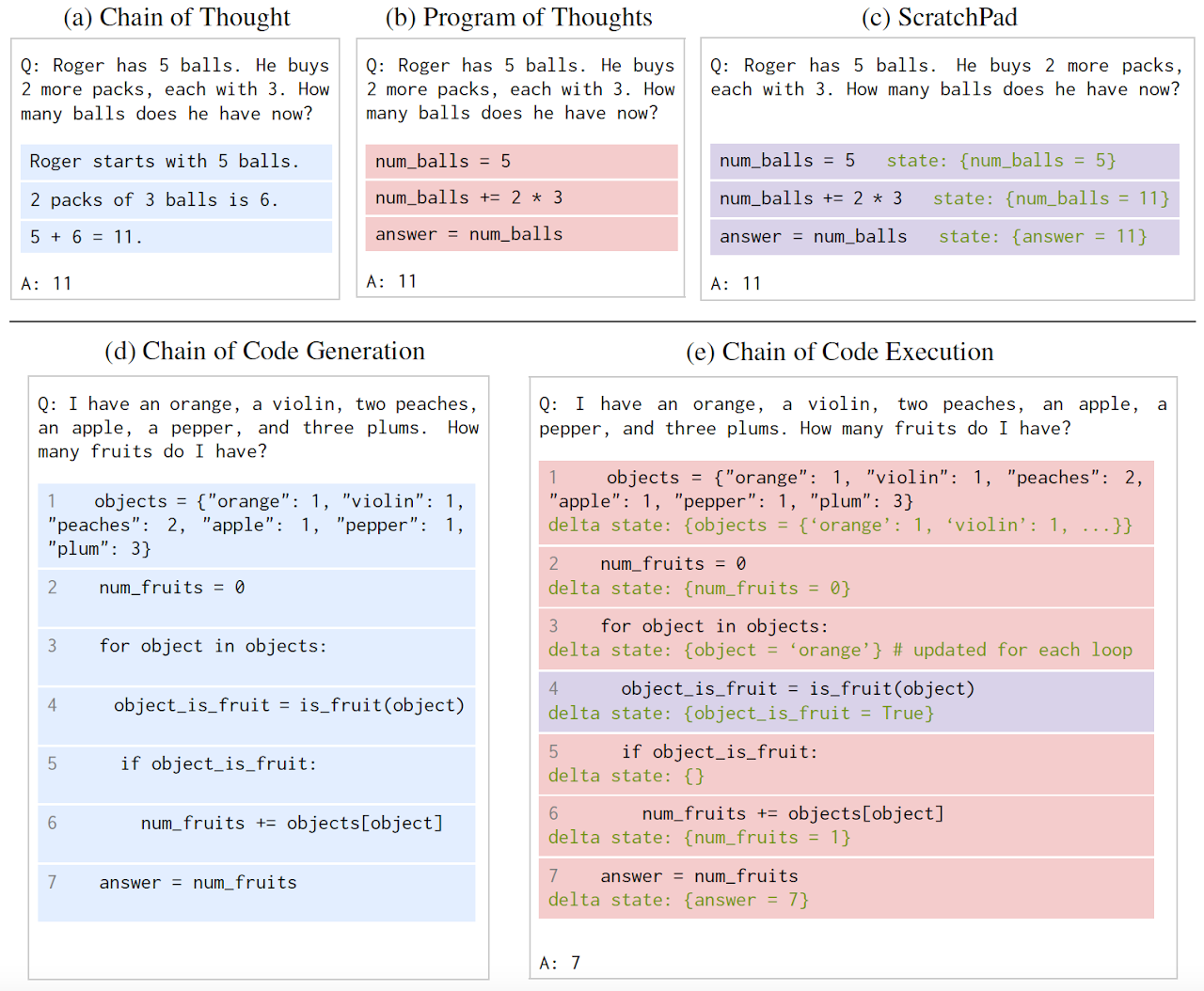1204x991 pixels.
Task: Click the "(b) Program of Thoughts" heading
Action: [x=518, y=18]
